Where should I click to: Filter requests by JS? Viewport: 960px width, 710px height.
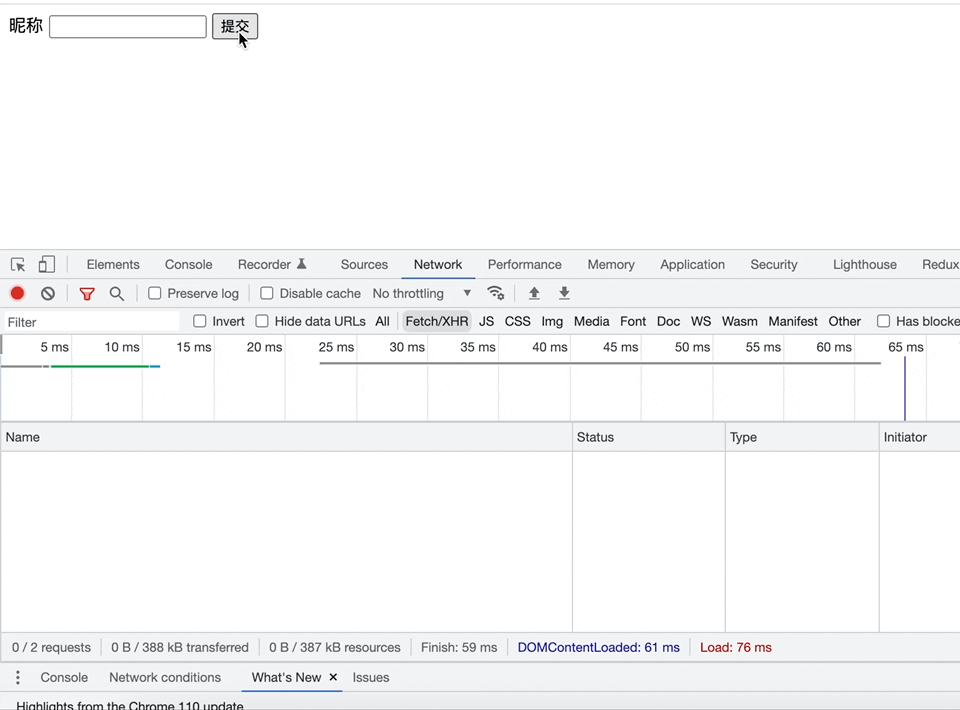tap(487, 321)
